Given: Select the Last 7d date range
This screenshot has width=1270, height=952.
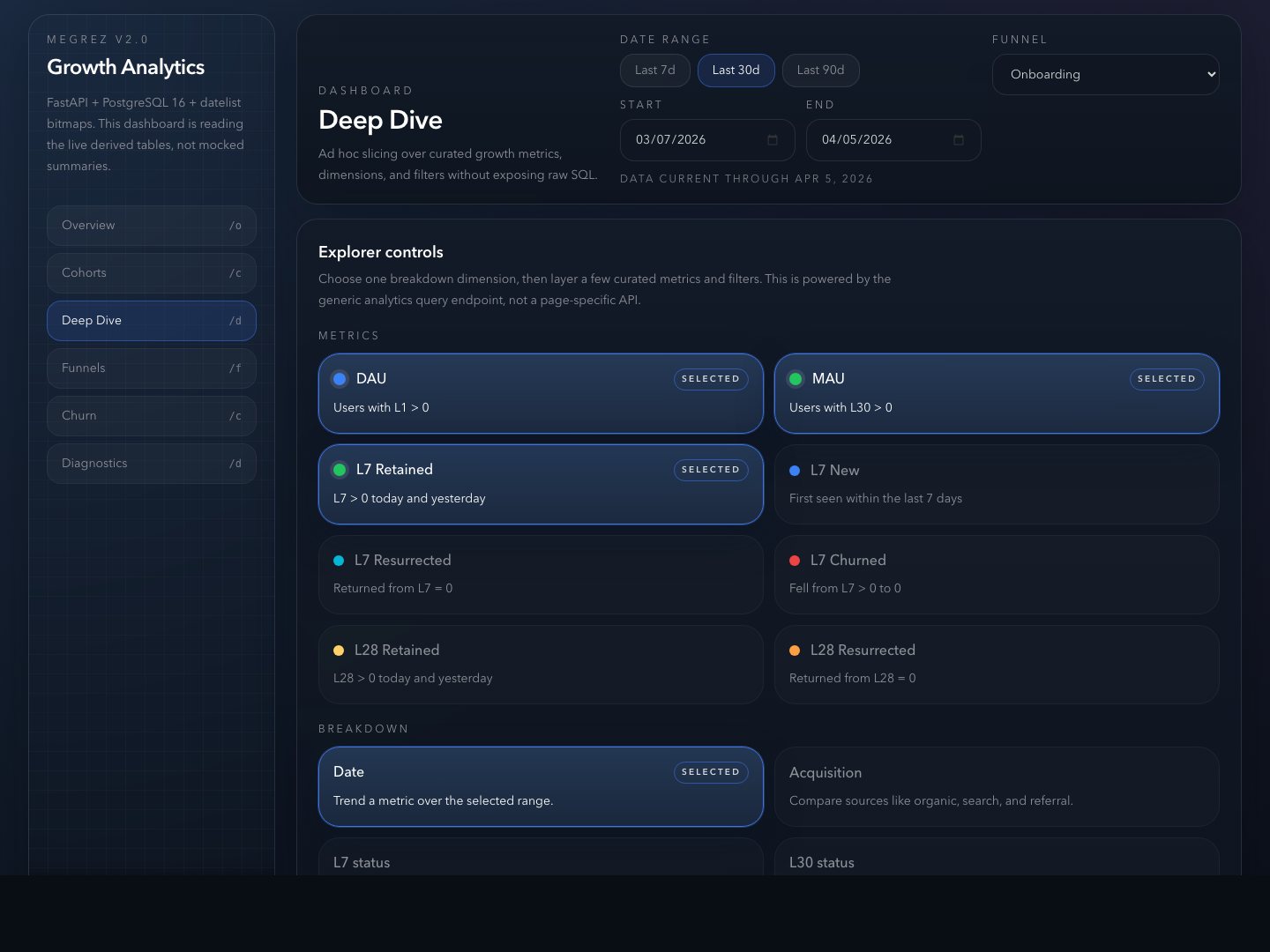Looking at the screenshot, I should (x=655, y=71).
